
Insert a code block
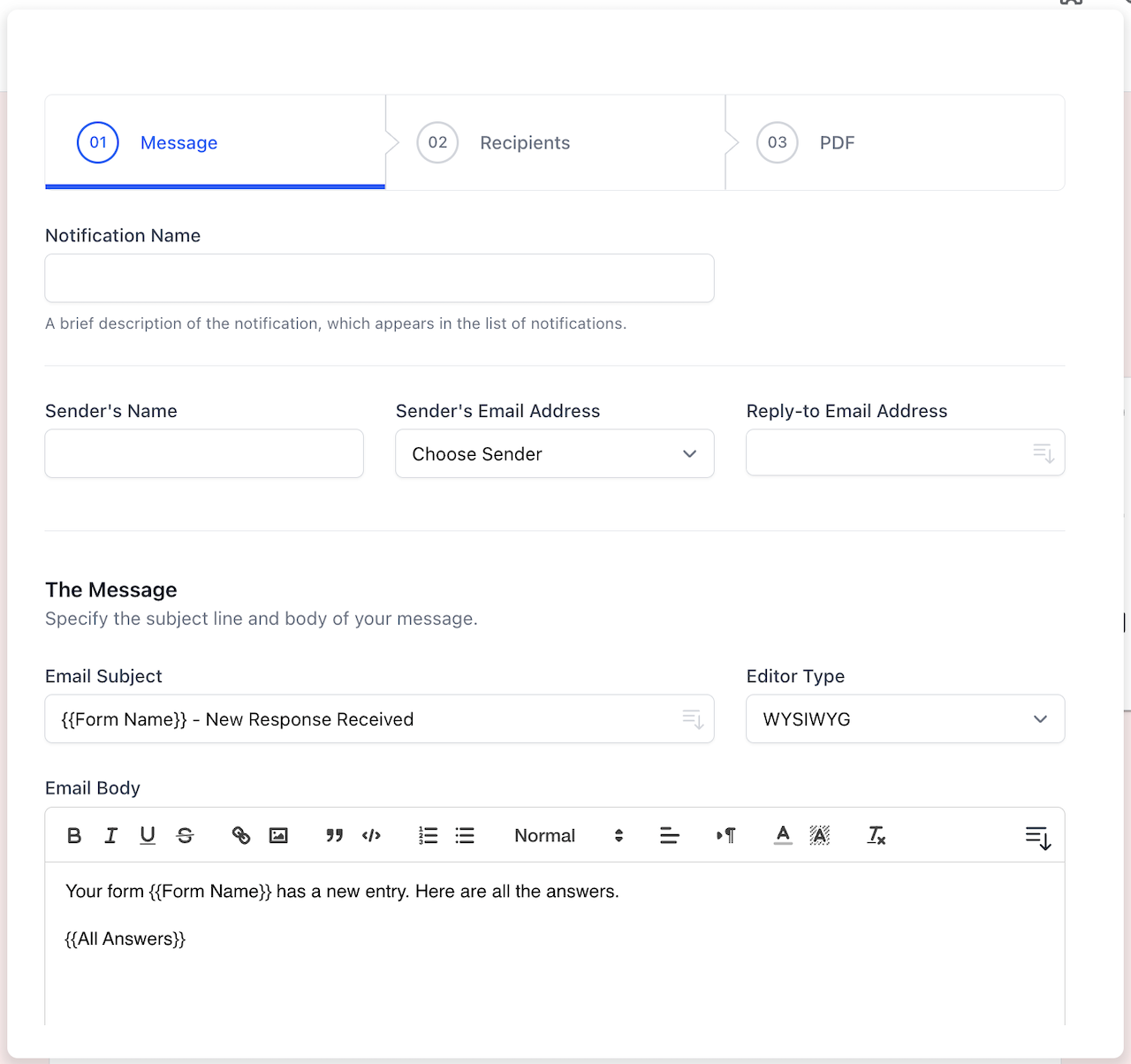(x=371, y=835)
